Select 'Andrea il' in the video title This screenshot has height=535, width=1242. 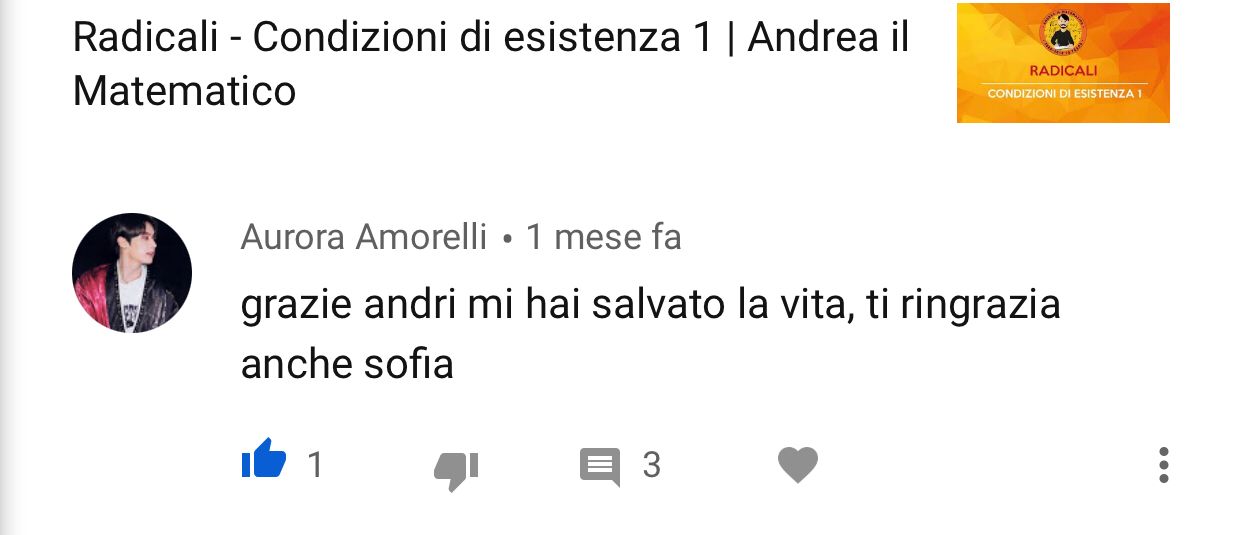coord(829,38)
